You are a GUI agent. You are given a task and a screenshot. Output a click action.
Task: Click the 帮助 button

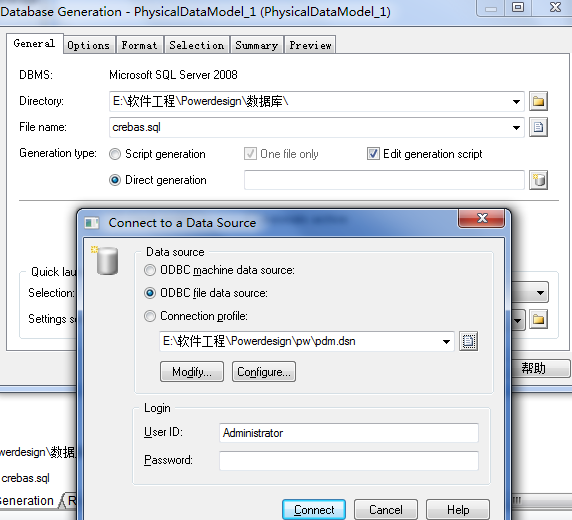click(x=541, y=368)
